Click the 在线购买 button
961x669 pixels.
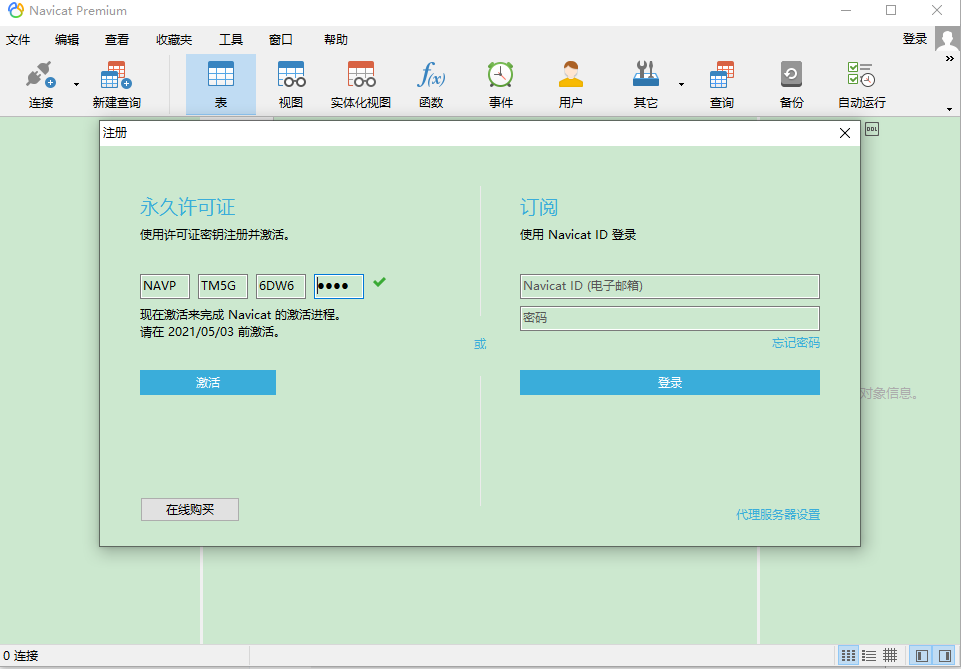tap(190, 510)
